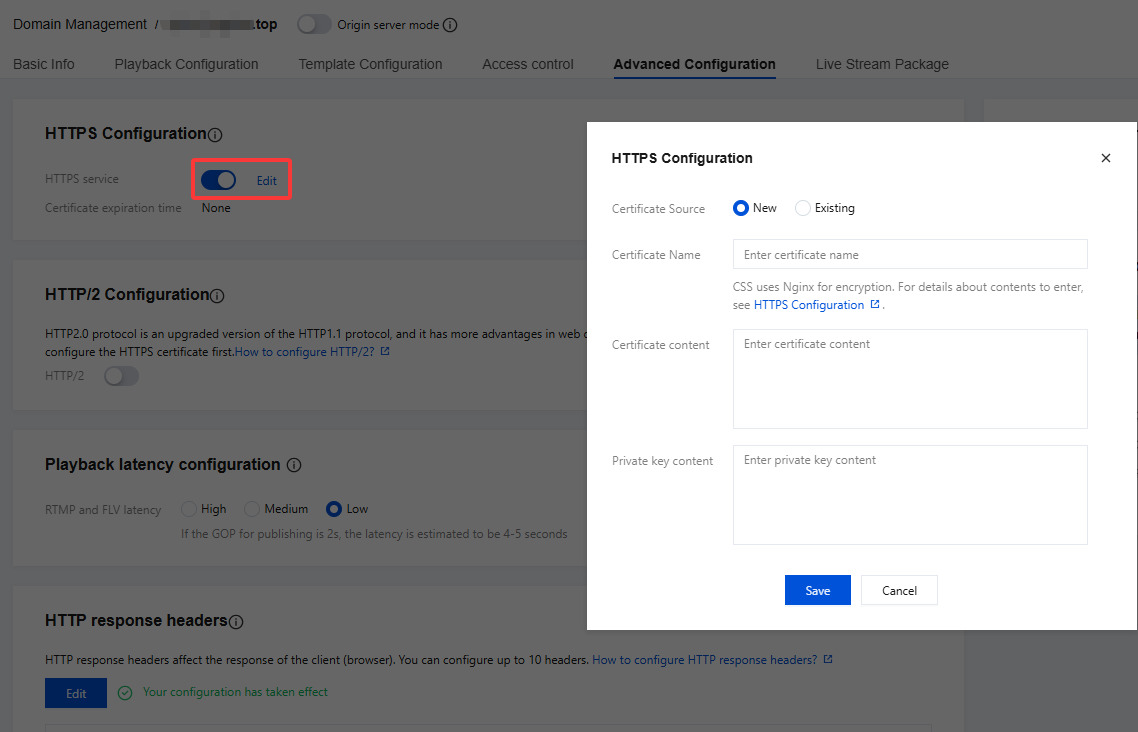Click external link icon after HTTP/2 help link

(385, 352)
